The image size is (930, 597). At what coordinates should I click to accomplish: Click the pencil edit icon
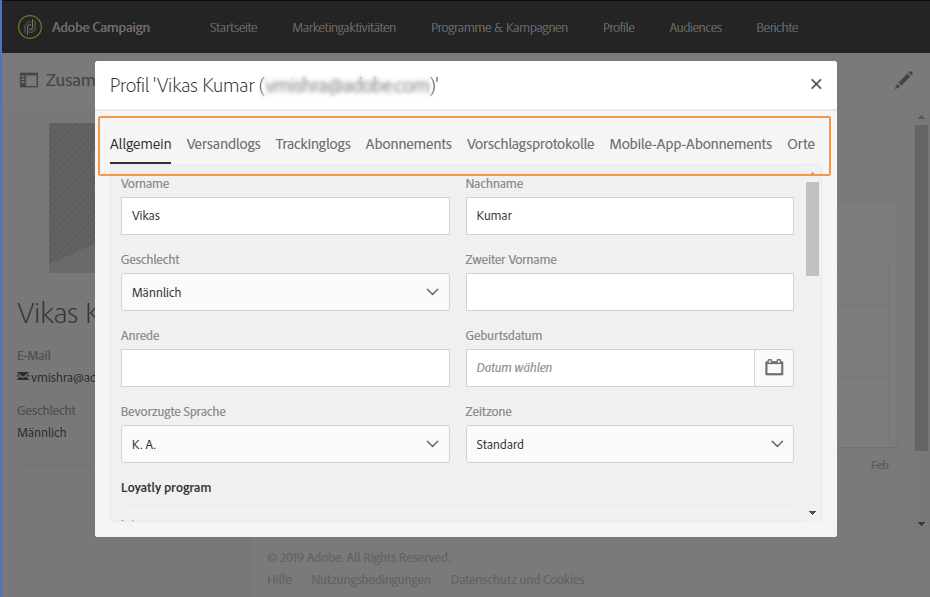(x=904, y=80)
